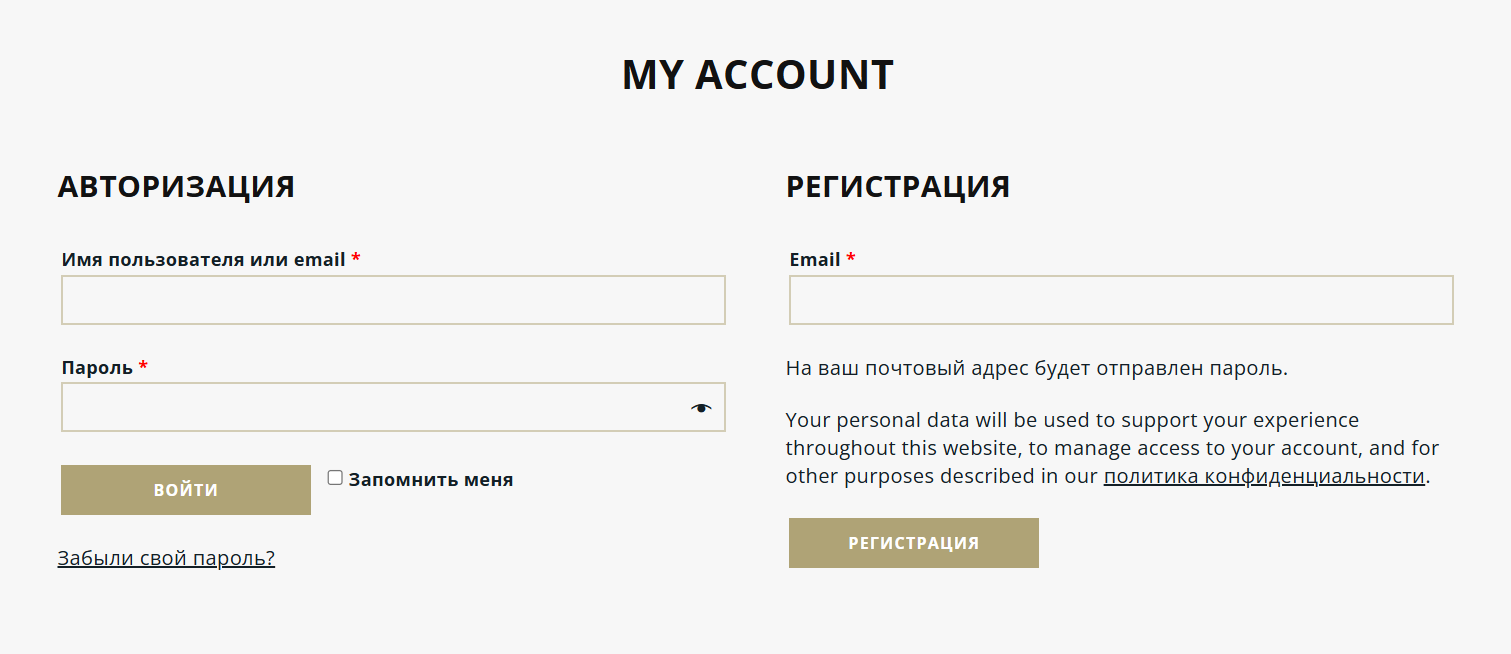The width and height of the screenshot is (1511, 654).
Task: Select the Email field under РЕГИСТРАЦИЯ
Action: 1120,299
